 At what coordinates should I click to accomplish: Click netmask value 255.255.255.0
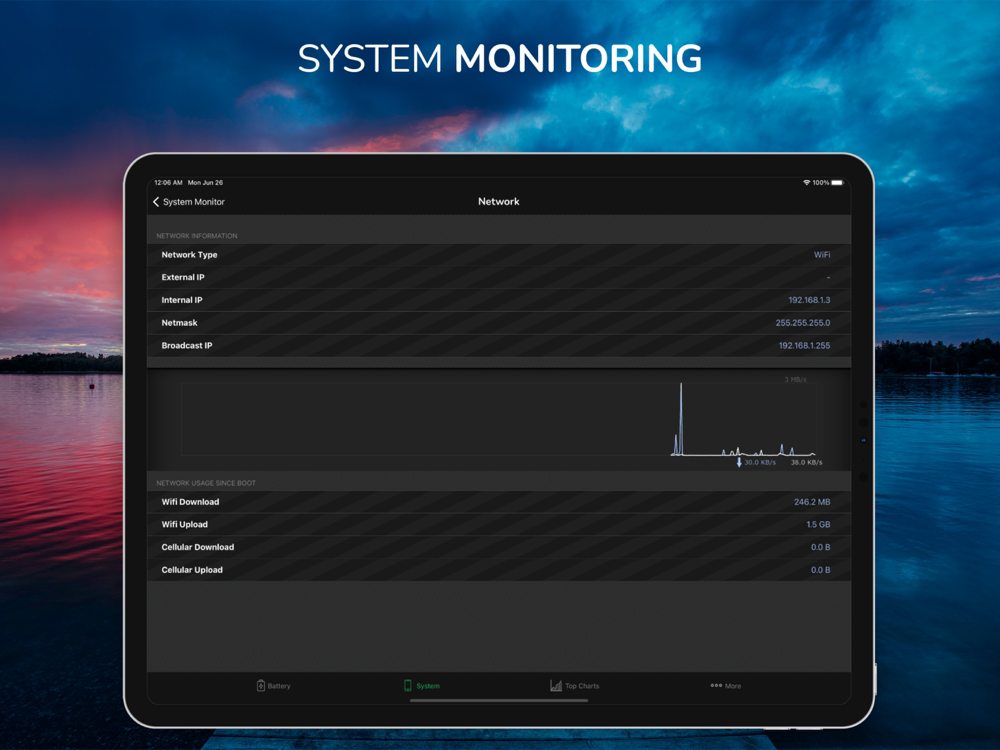803,323
